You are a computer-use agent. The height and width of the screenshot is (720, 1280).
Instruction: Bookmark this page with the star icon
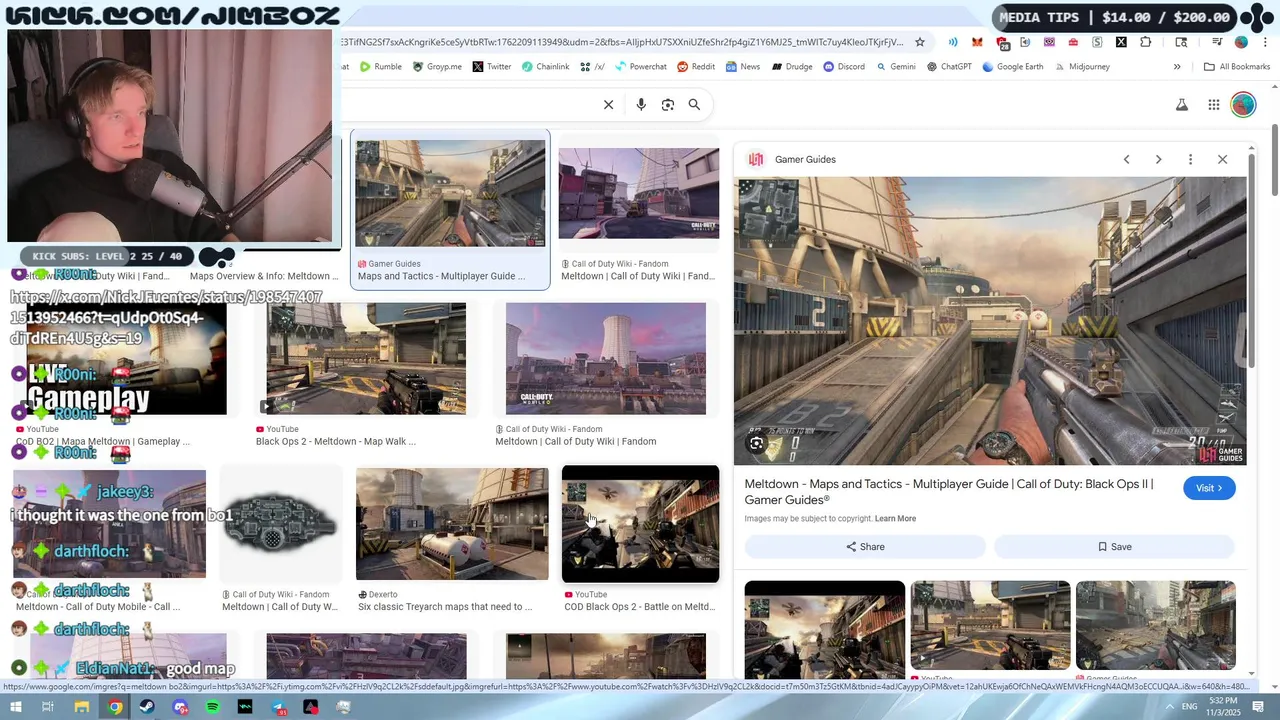pos(920,42)
